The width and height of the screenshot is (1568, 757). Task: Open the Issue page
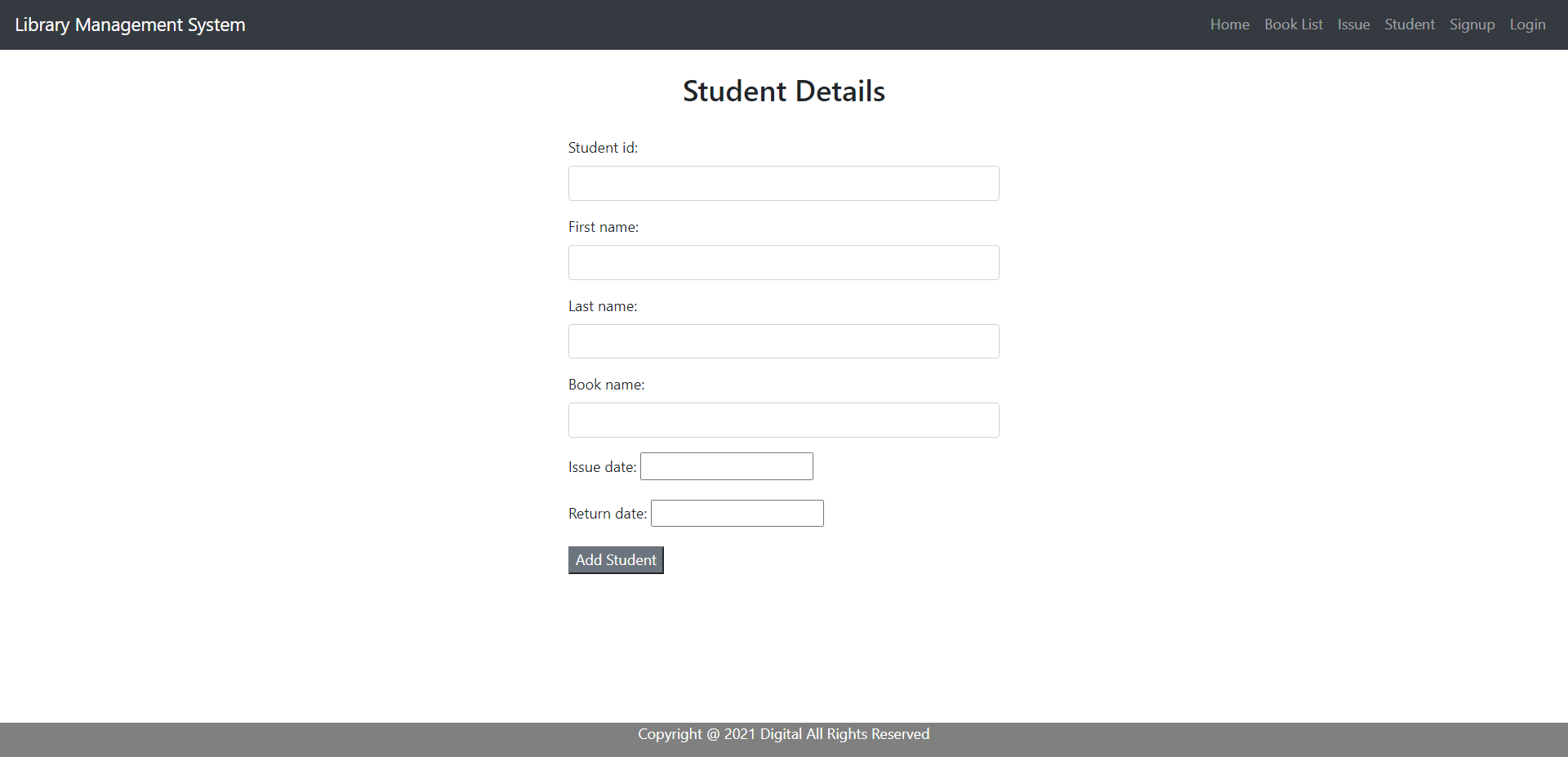click(x=1353, y=24)
